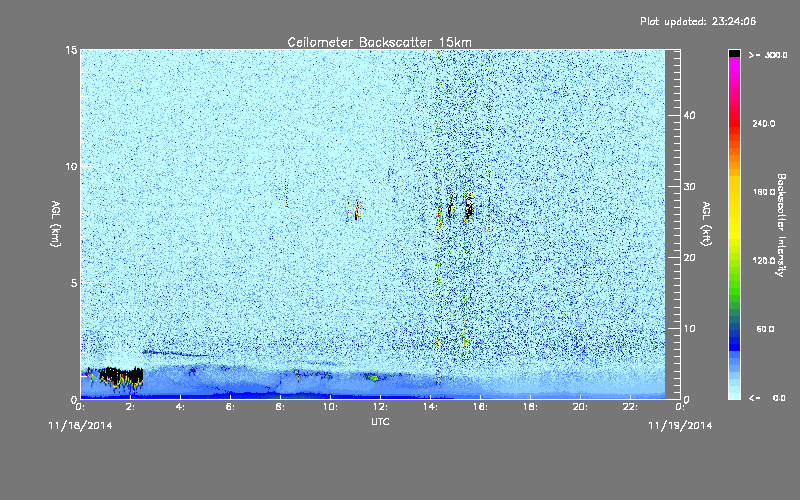Viewport: 800px width, 500px height.
Task: Click the green low-level patch near 12 UTC
Action: pyautogui.click(x=372, y=378)
